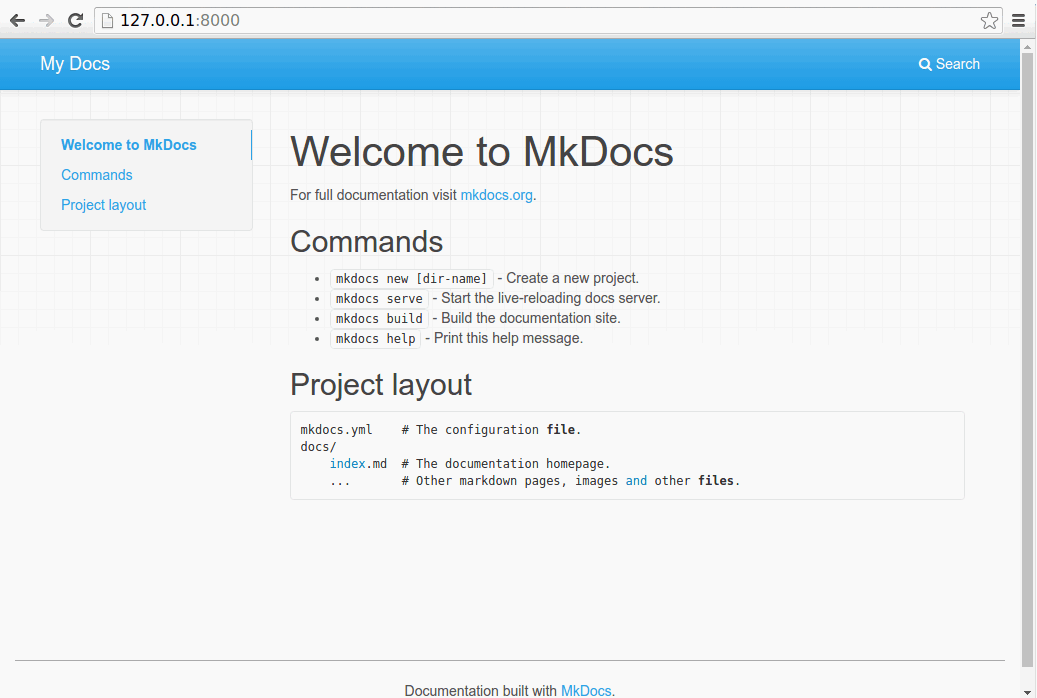Viewport: 1037px width, 698px height.
Task: Click the "mkdocs serve" inline code
Action: click(x=379, y=298)
